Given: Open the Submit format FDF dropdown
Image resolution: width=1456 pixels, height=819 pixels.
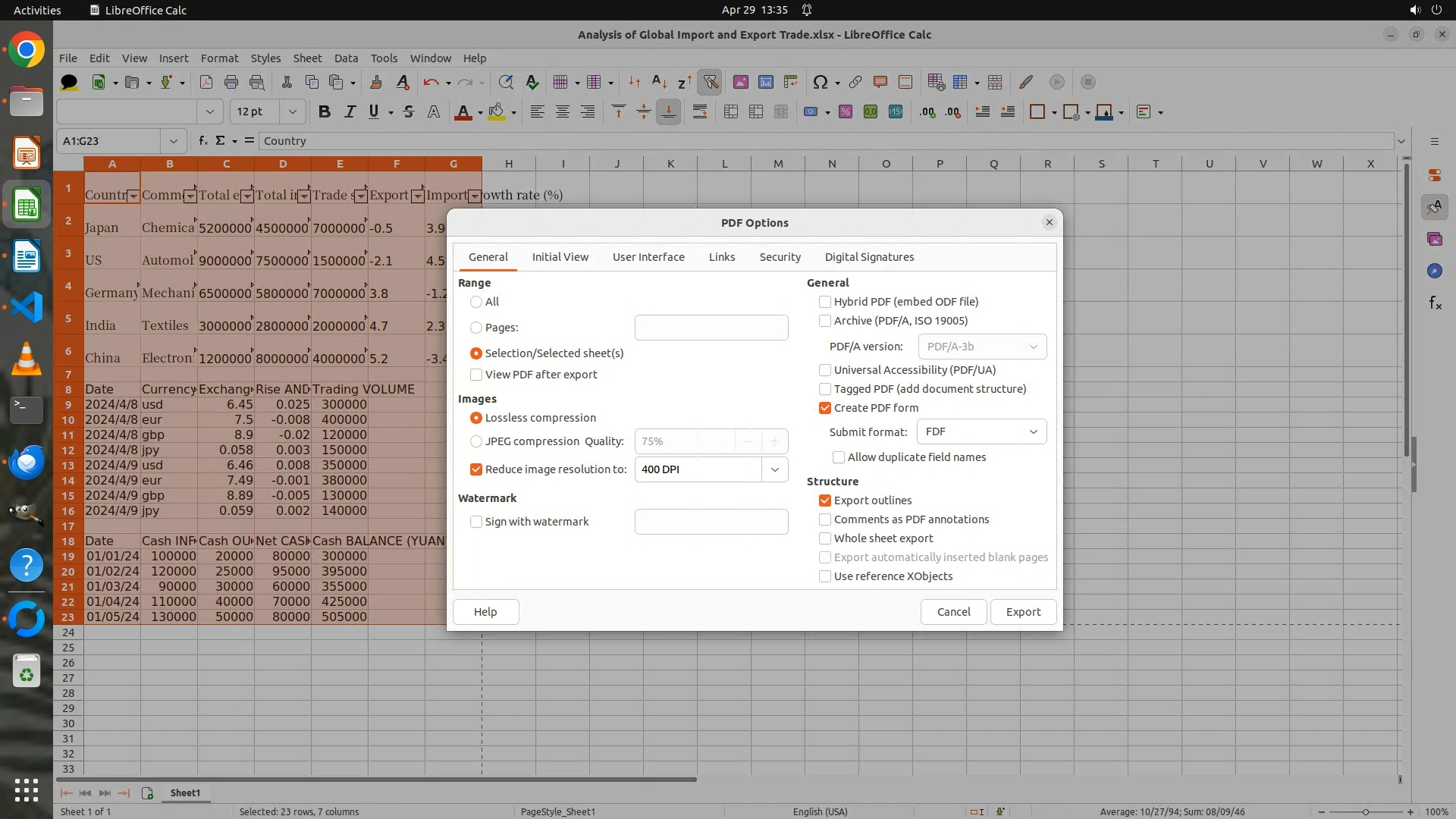Looking at the screenshot, I should (x=981, y=431).
